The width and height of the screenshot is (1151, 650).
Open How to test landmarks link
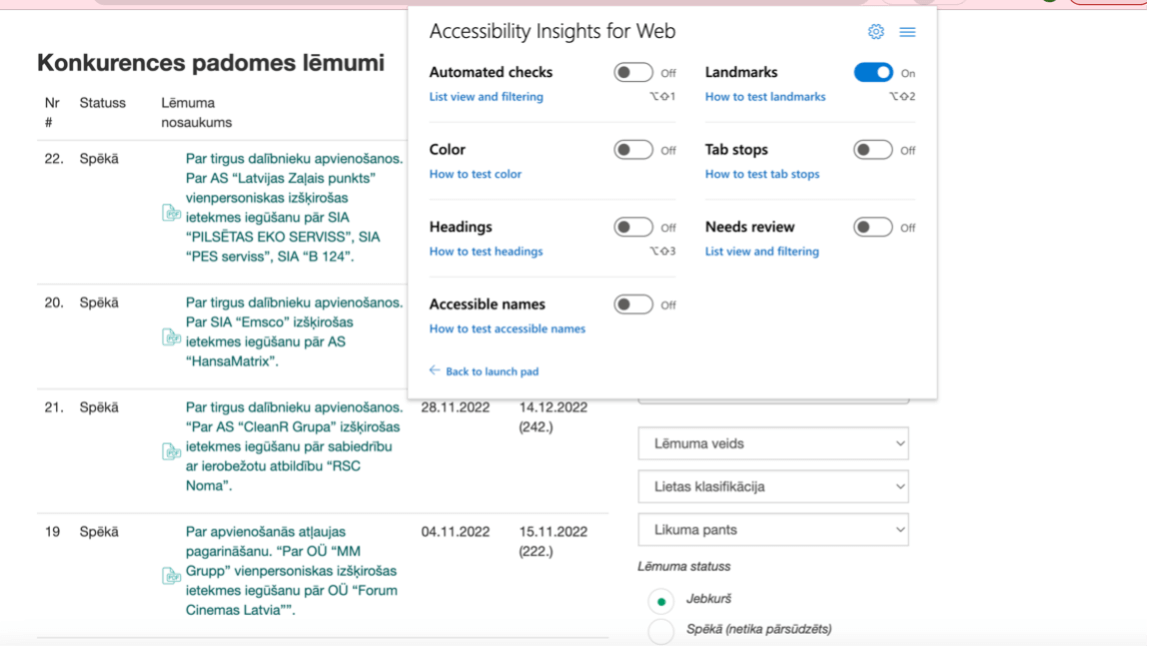click(765, 97)
